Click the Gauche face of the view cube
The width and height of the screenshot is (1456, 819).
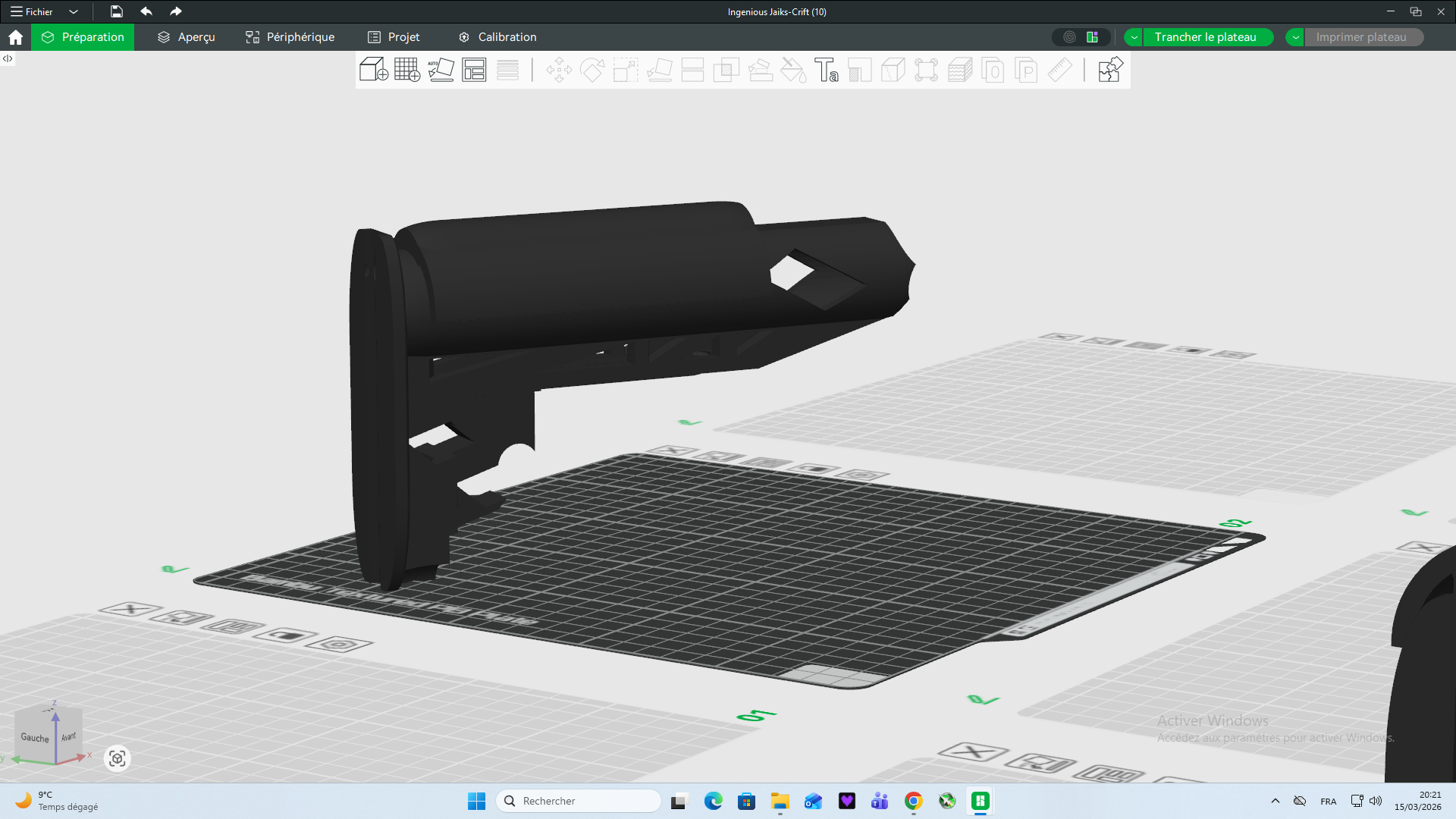click(x=35, y=738)
